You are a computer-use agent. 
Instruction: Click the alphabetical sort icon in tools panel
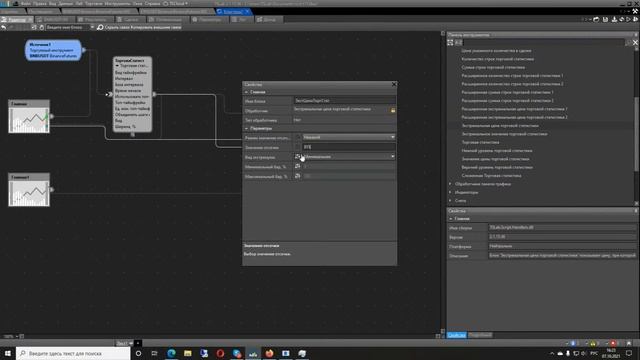[458, 42]
